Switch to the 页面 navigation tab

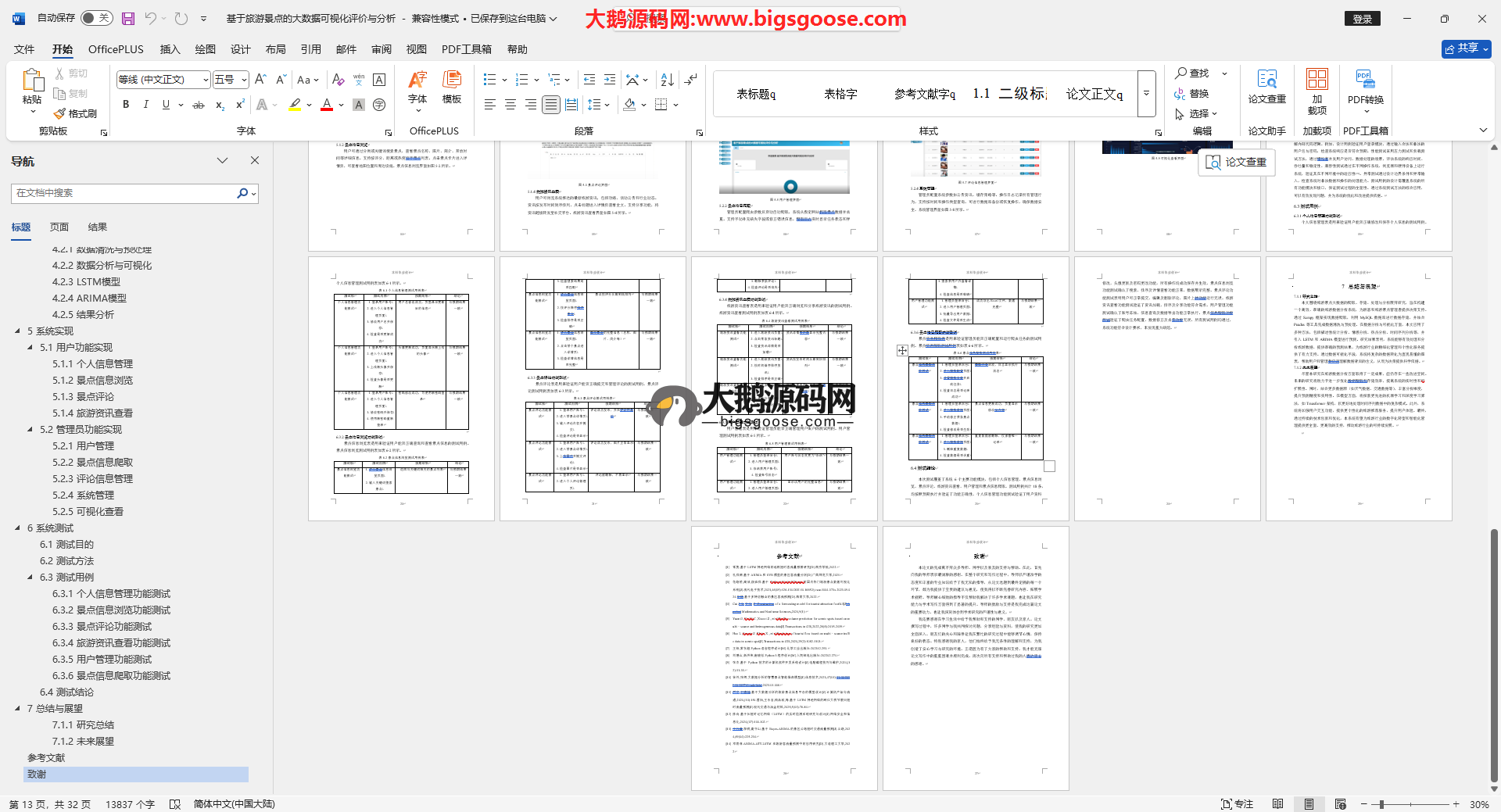59,227
